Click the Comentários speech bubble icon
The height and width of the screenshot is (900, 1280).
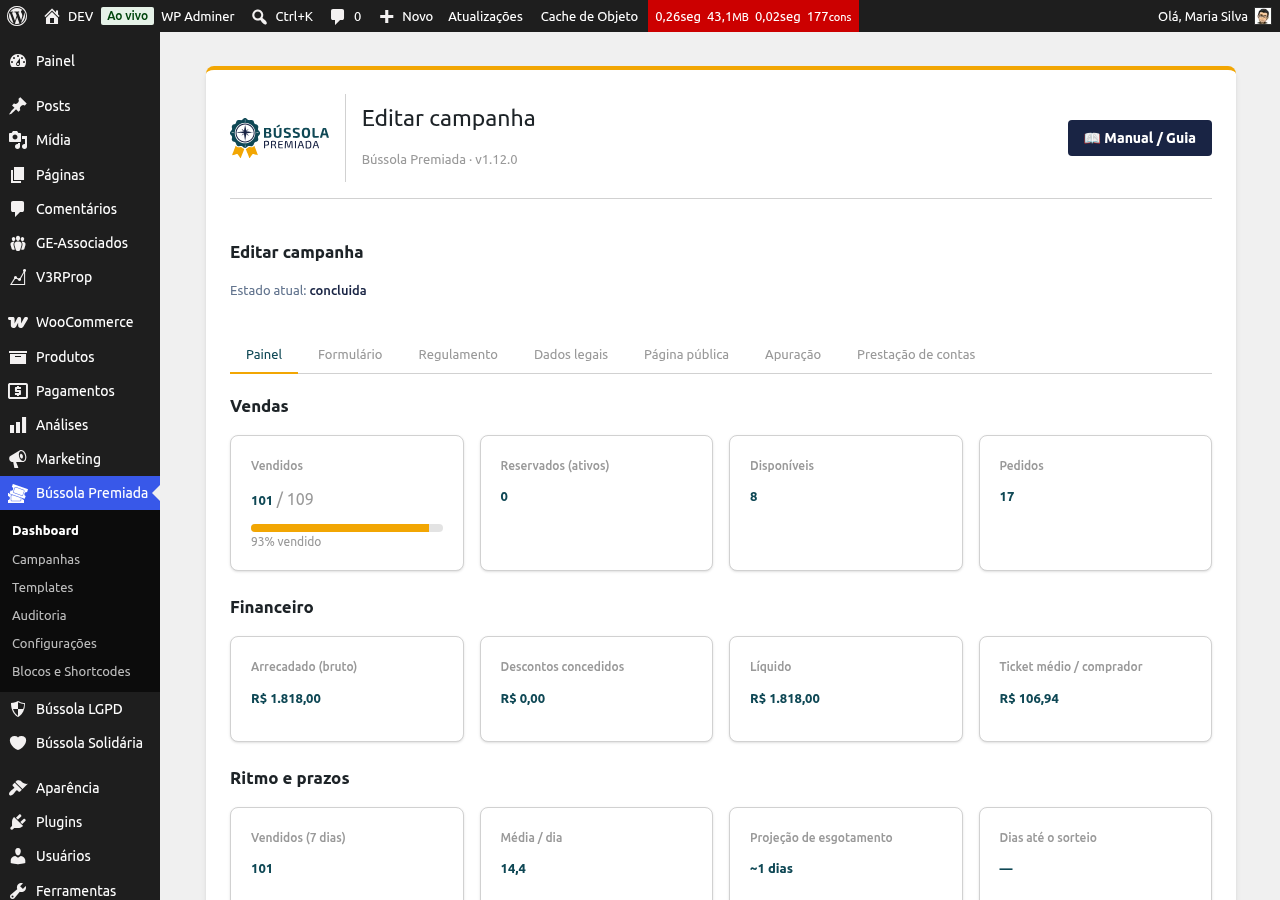[x=18, y=209]
